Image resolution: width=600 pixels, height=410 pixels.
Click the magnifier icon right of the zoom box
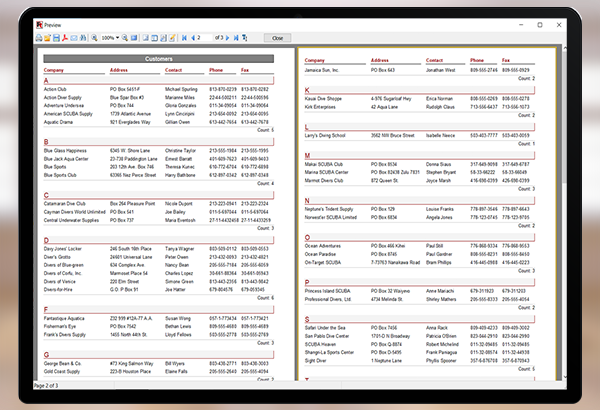pos(124,37)
